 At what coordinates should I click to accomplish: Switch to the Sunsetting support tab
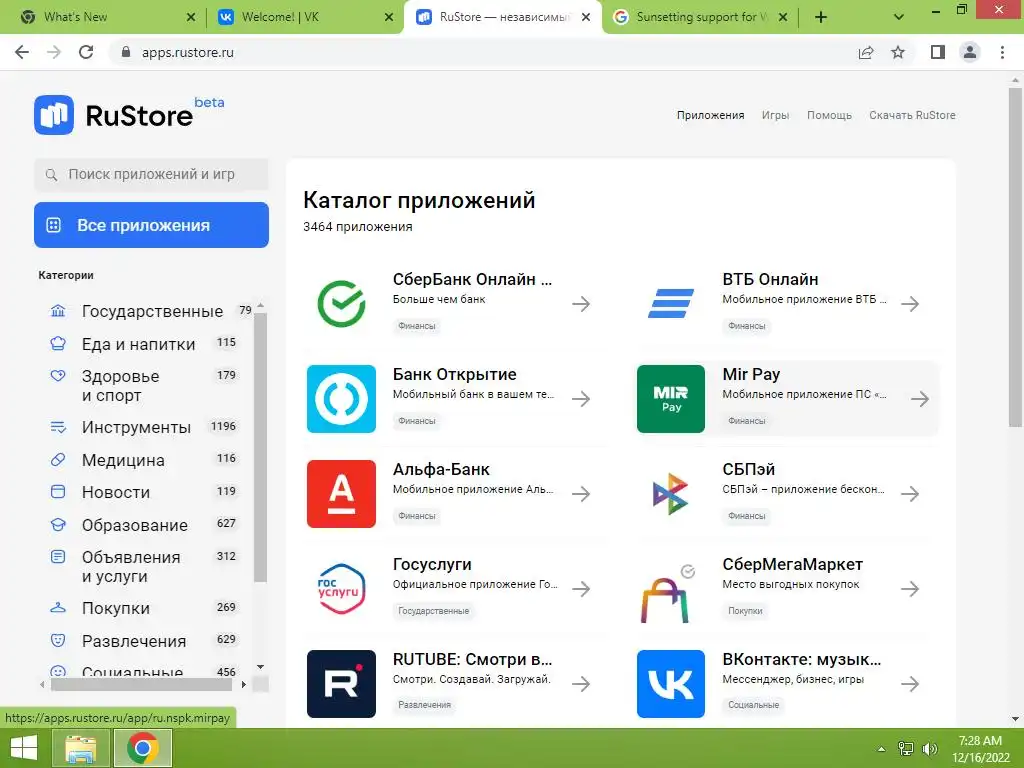pyautogui.click(x=699, y=17)
